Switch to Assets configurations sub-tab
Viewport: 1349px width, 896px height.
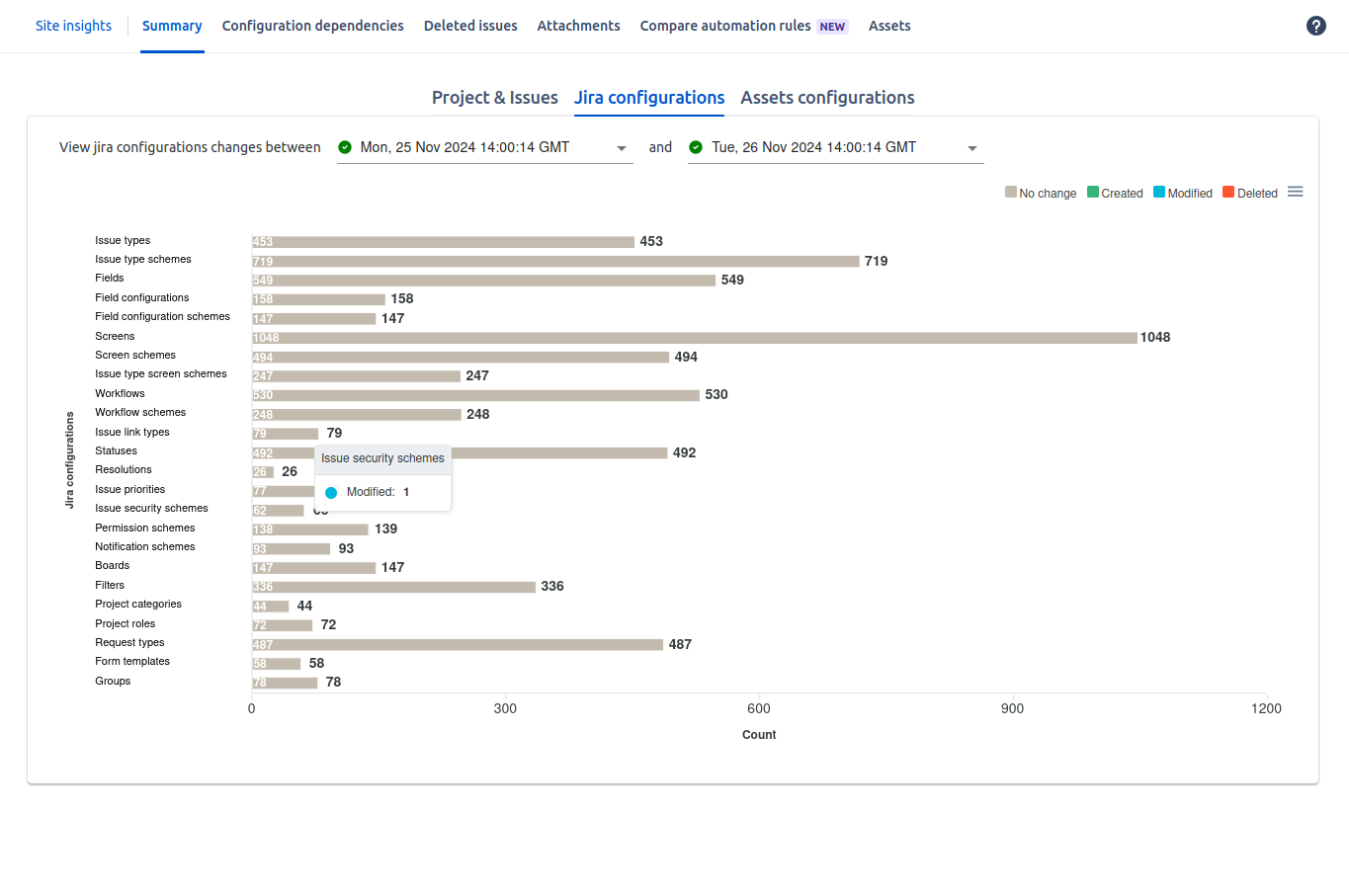pos(827,98)
